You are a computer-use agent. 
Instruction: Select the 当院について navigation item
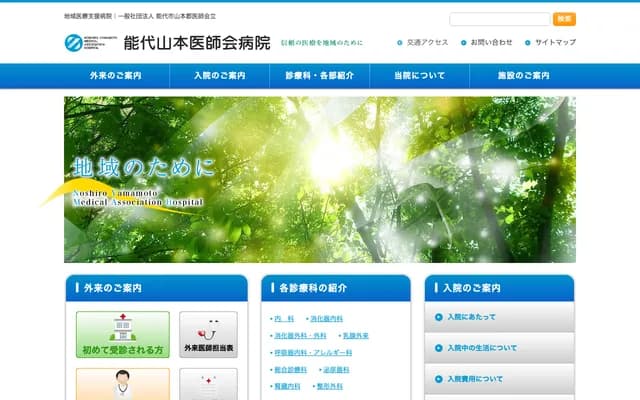[x=419, y=76]
